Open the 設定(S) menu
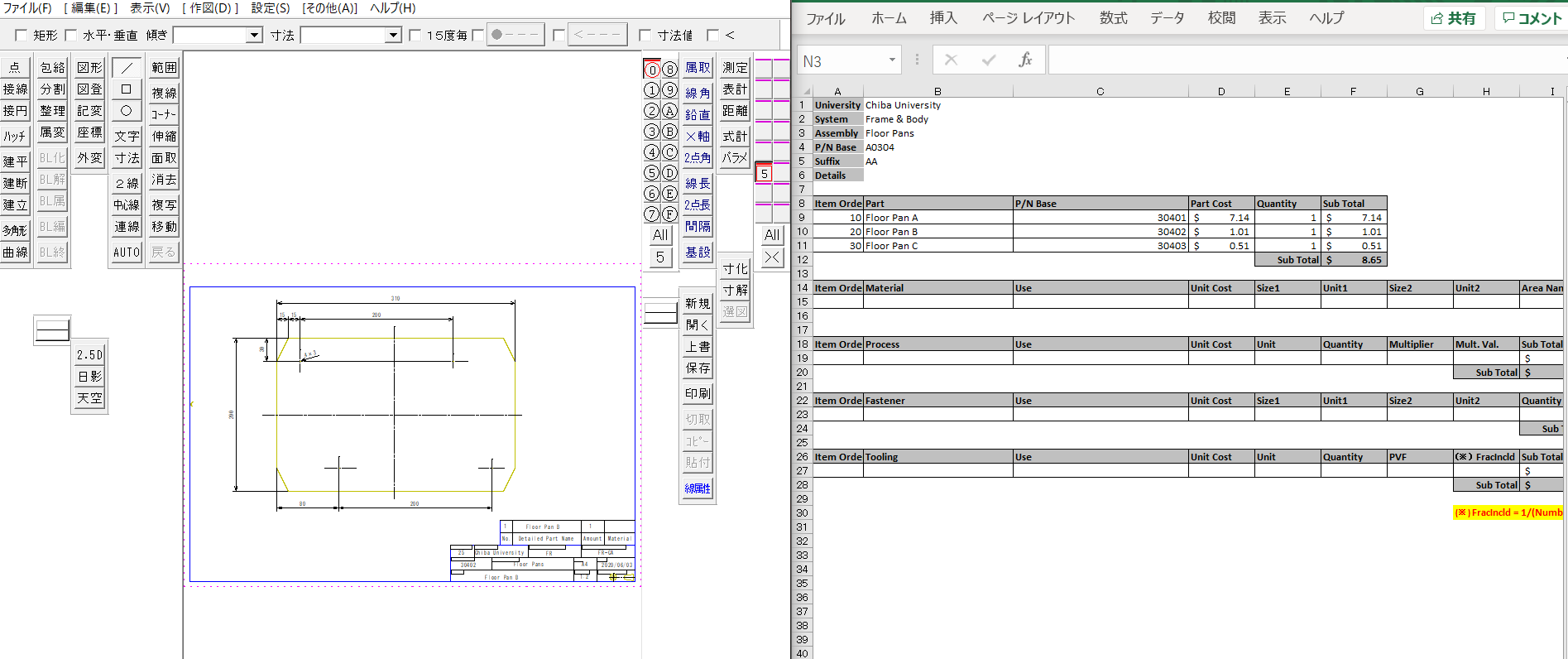This screenshot has width=1568, height=659. coord(271,8)
